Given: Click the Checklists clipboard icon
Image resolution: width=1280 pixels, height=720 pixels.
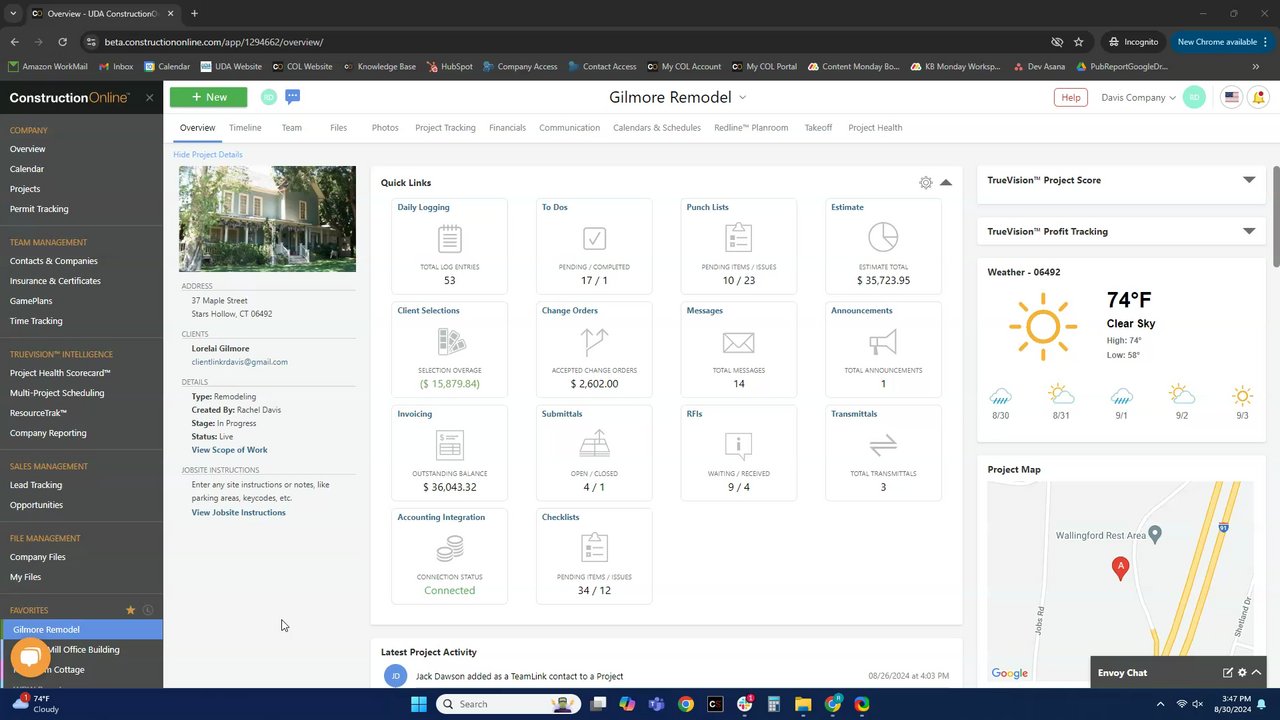Looking at the screenshot, I should point(594,548).
